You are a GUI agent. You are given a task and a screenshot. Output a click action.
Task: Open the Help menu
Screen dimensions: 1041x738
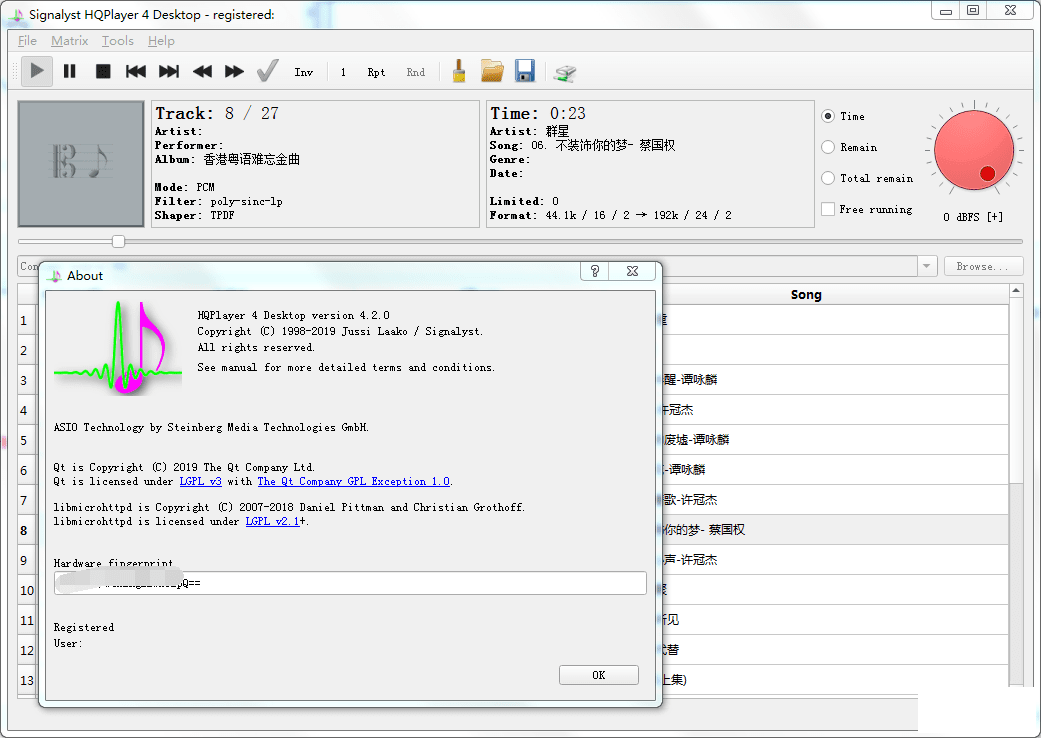click(161, 40)
